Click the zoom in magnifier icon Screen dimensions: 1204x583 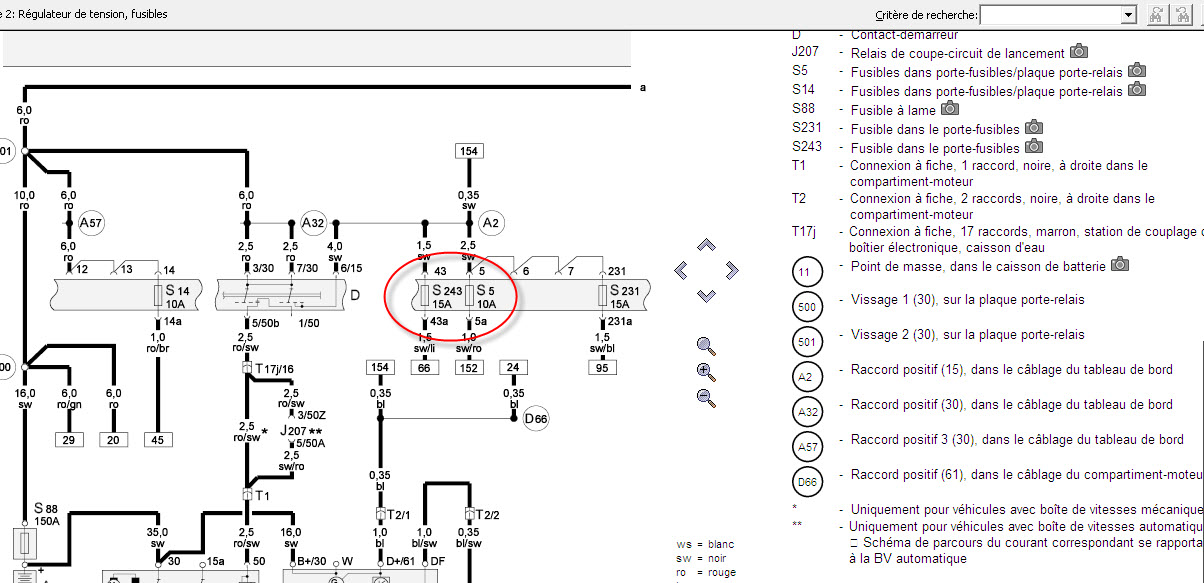point(706,372)
